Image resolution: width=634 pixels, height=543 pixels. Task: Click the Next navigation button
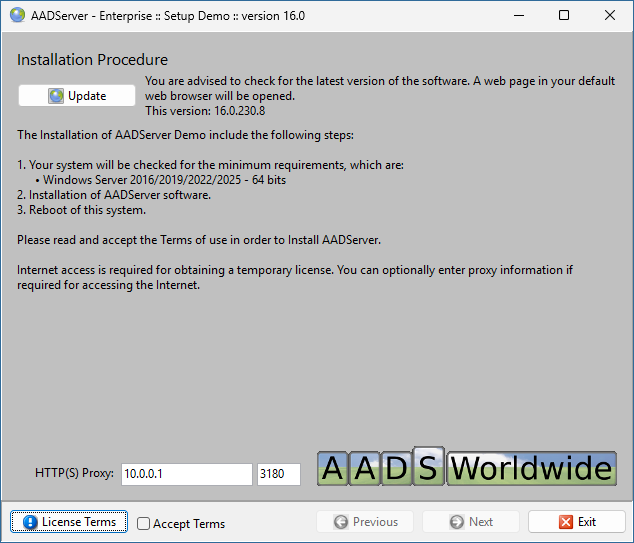pos(470,522)
